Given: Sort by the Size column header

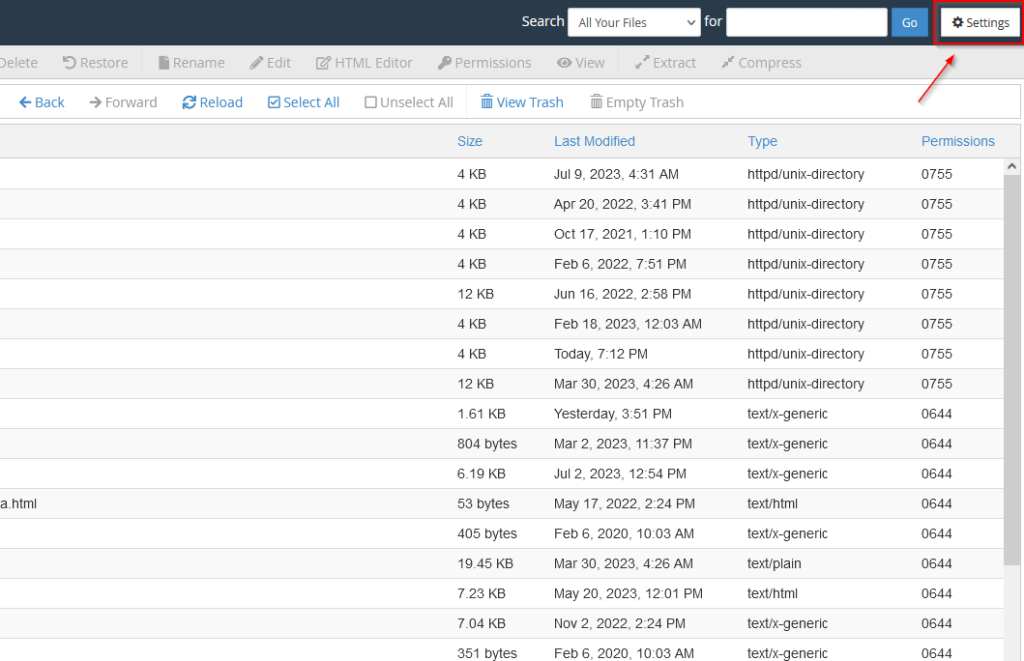Looking at the screenshot, I should pyautogui.click(x=470, y=141).
